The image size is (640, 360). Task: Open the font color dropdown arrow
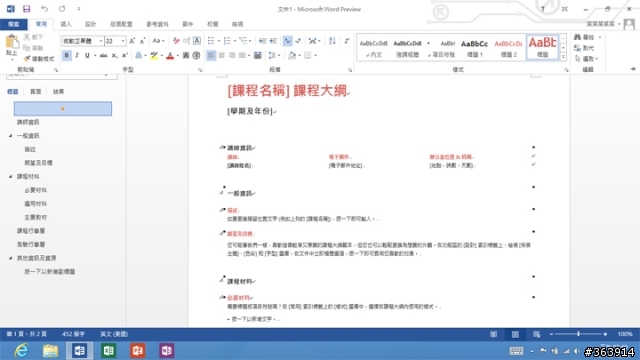point(178,56)
